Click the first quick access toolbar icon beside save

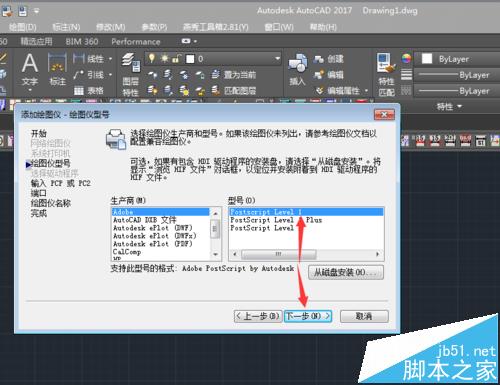[x=7, y=12]
